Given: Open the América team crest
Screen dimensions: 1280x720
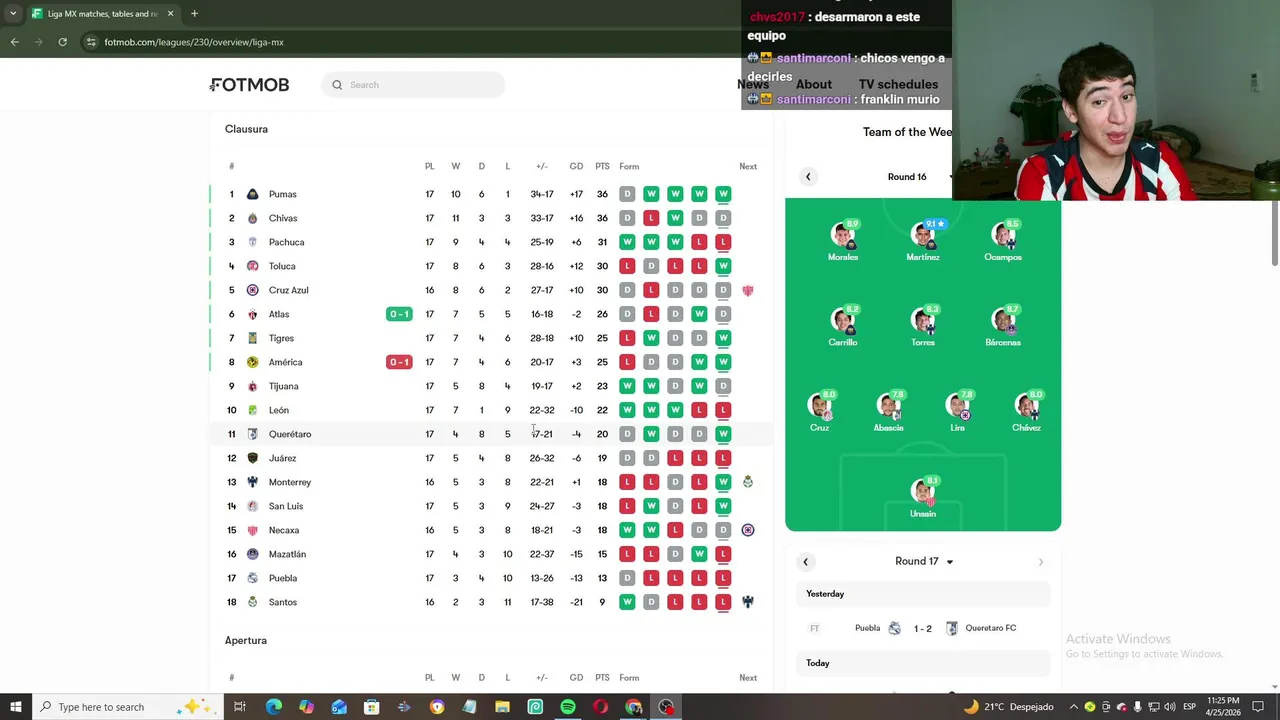Looking at the screenshot, I should pos(252,362).
